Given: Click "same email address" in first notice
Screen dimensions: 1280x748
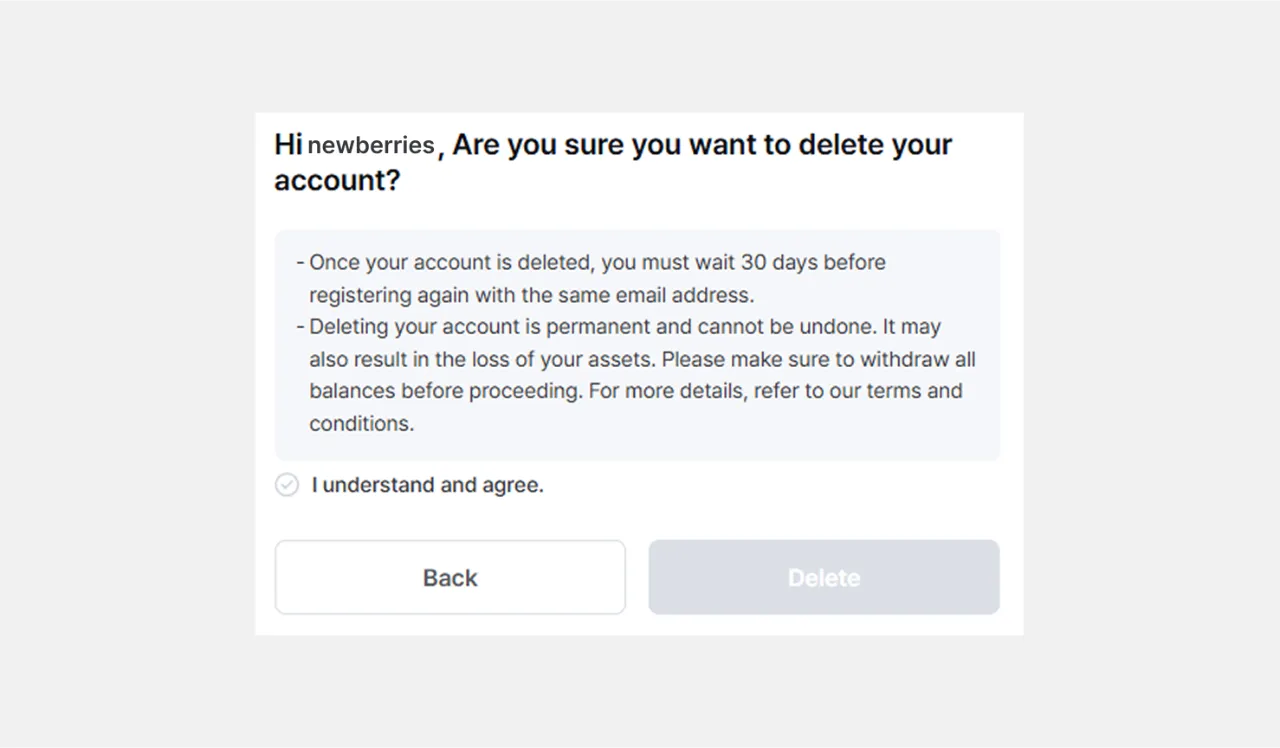Looking at the screenshot, I should [x=665, y=295].
